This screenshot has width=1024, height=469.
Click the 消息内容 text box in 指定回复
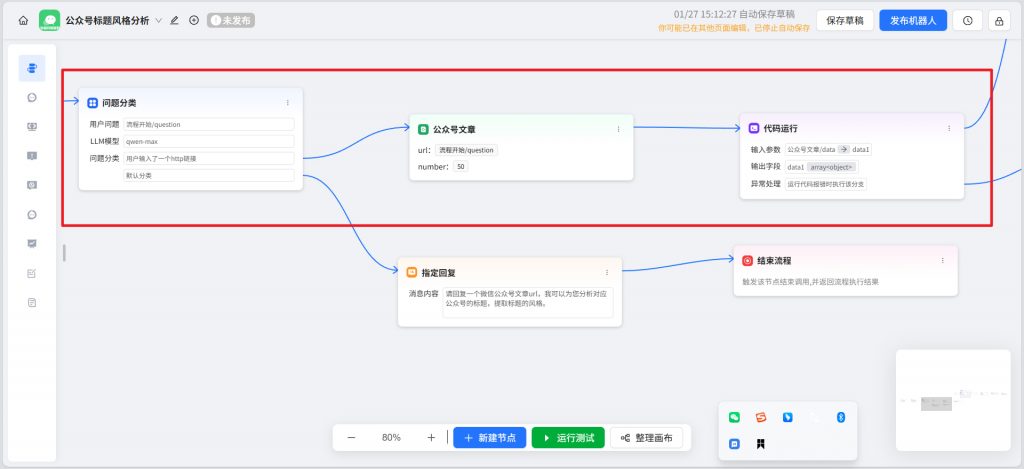pyautogui.click(x=528, y=302)
